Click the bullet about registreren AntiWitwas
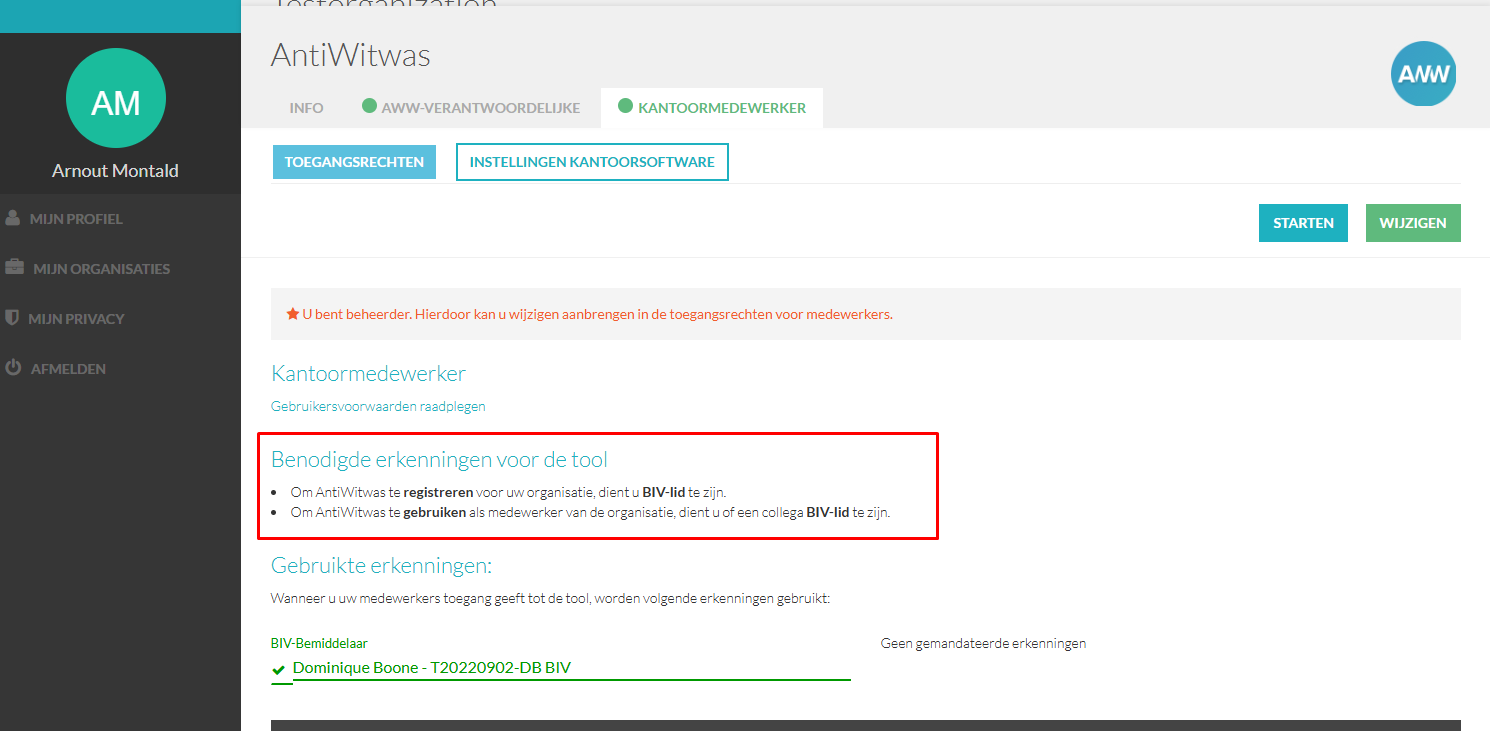The height and width of the screenshot is (731, 1490). pyautogui.click(x=509, y=492)
